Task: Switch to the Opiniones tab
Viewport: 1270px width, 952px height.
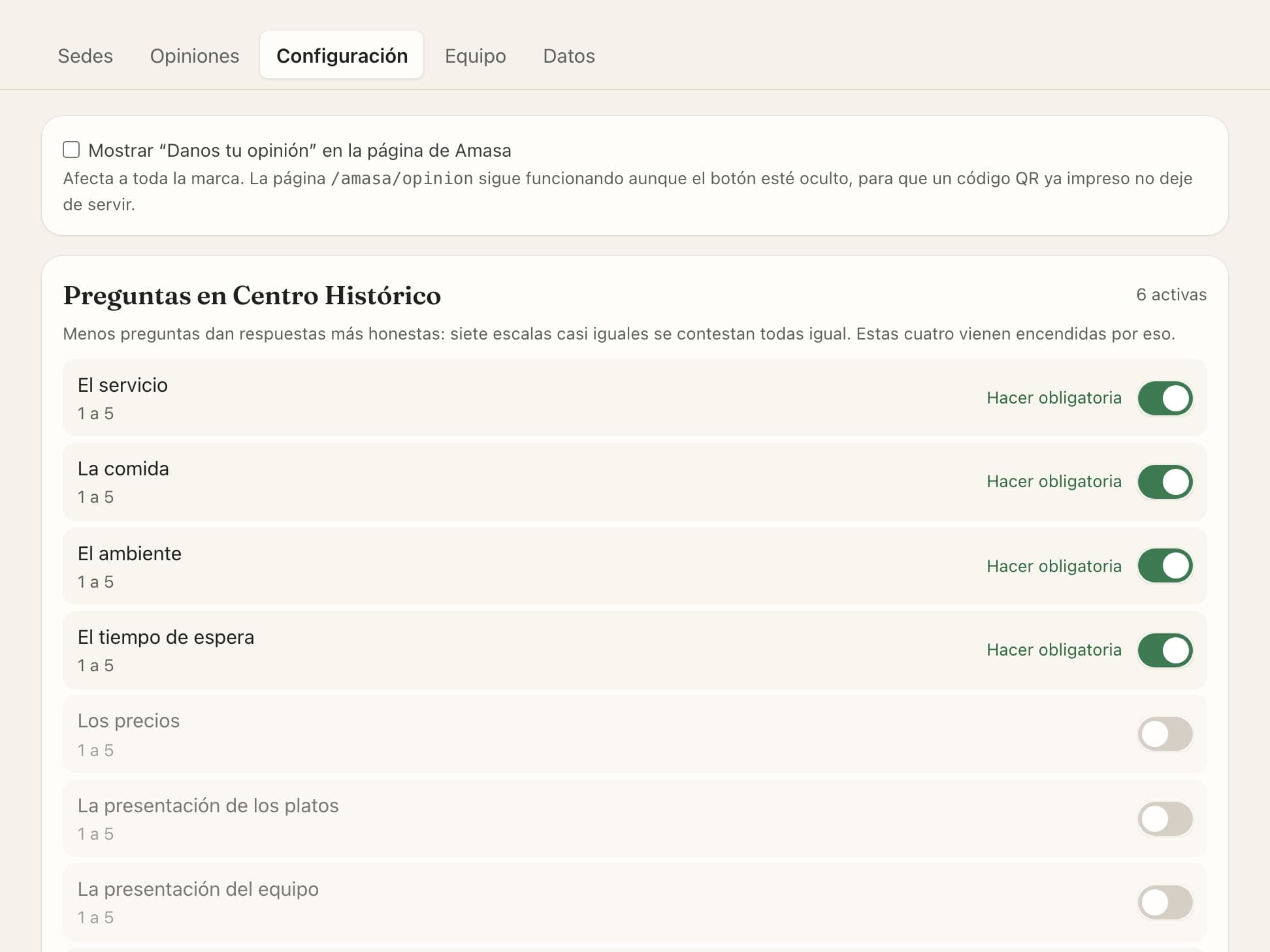Action: click(x=195, y=56)
